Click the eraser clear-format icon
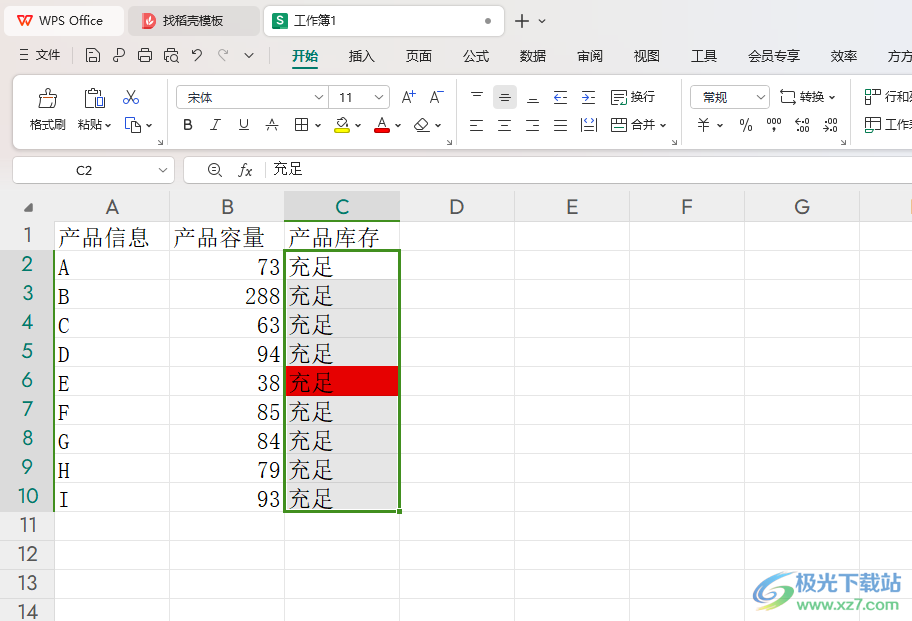This screenshot has height=621, width=912. click(x=422, y=124)
